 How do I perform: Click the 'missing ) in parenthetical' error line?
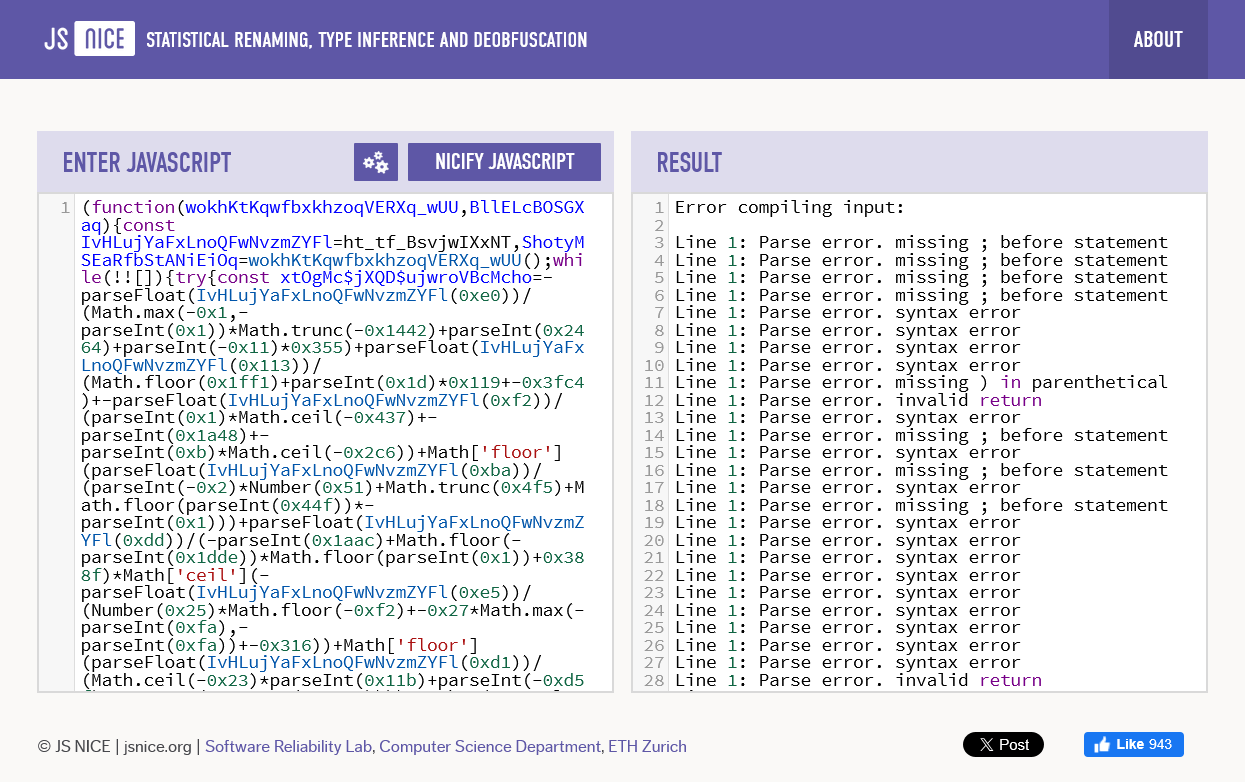(920, 383)
